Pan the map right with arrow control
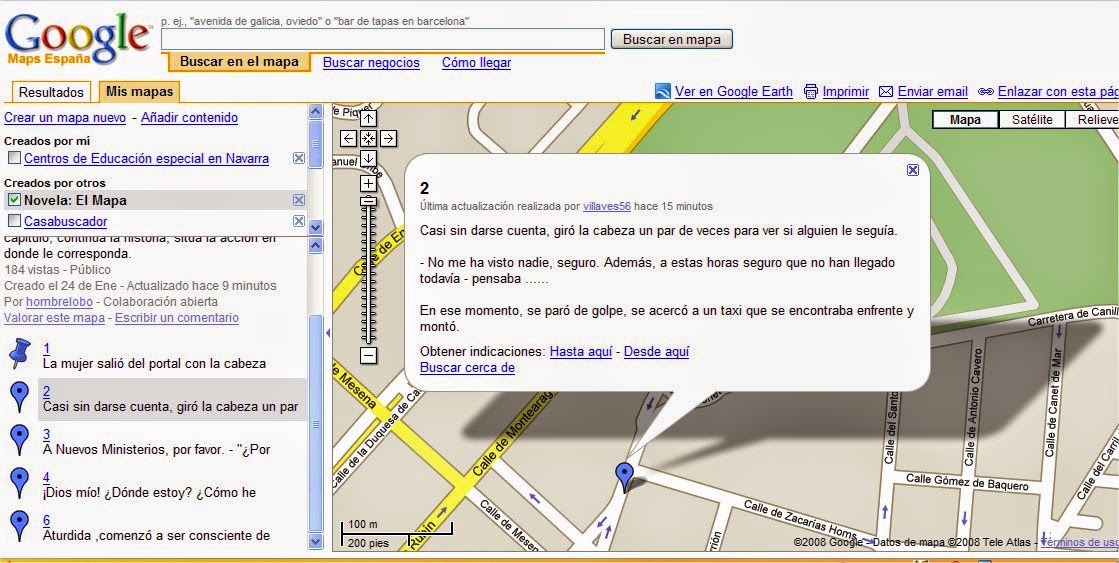 click(x=388, y=138)
